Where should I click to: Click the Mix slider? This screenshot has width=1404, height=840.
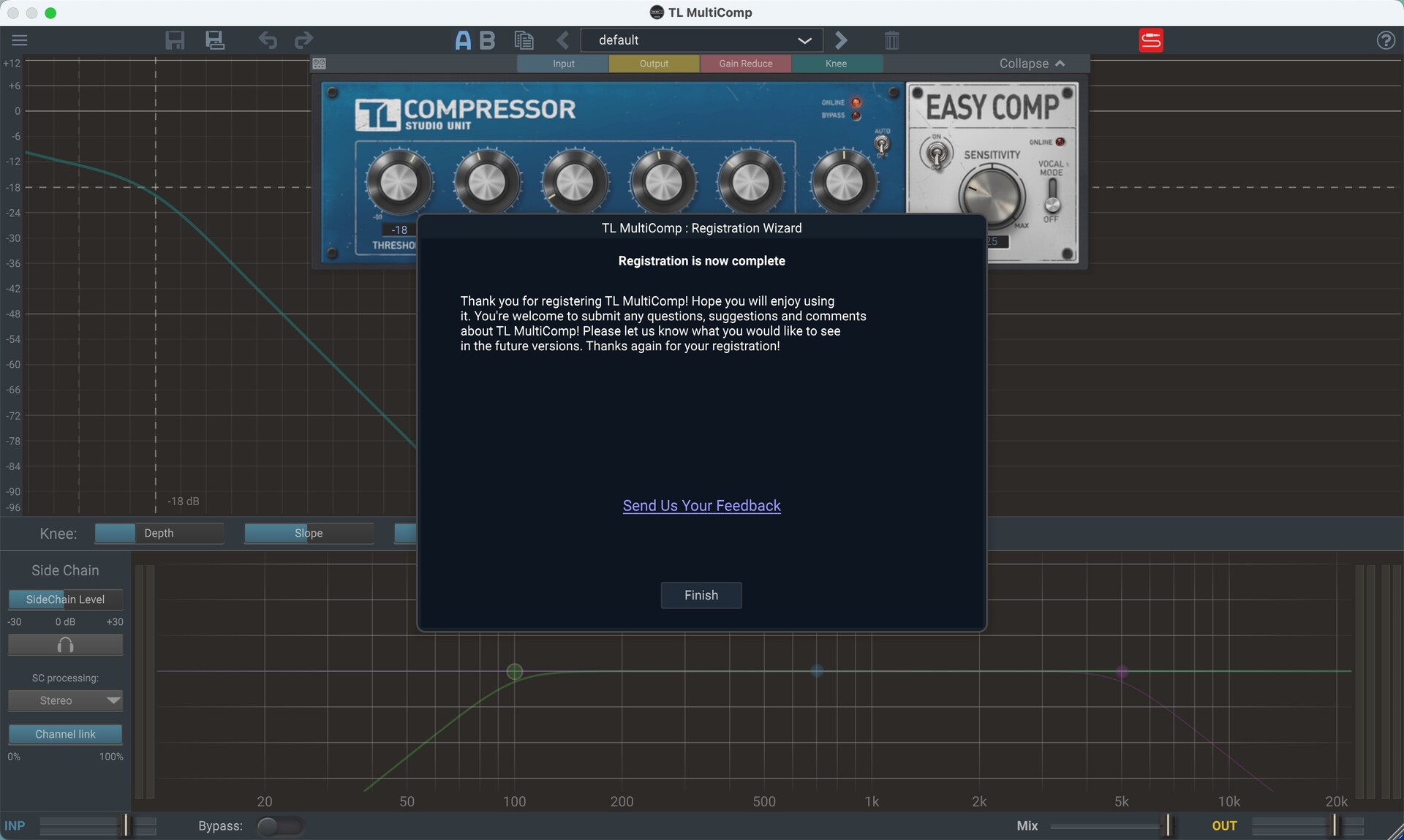1111,826
